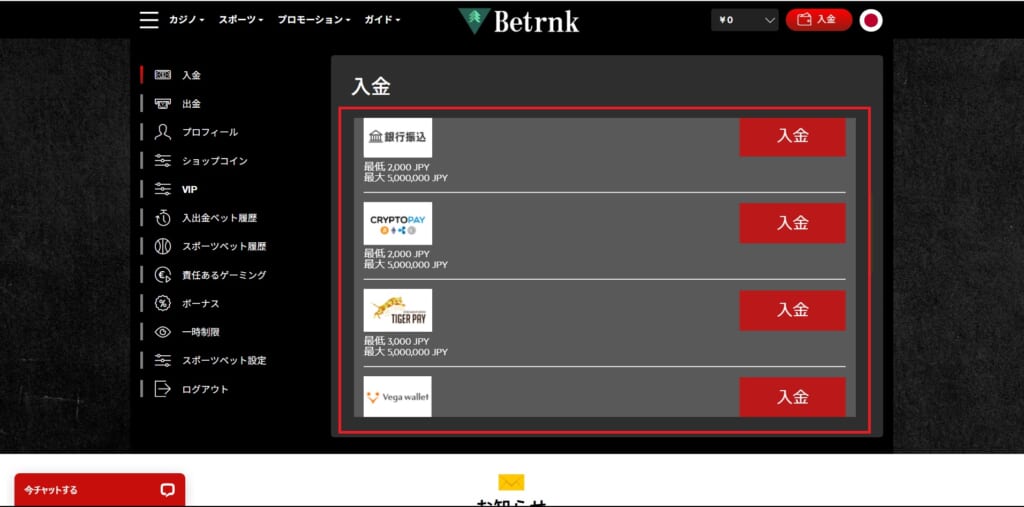Click the chat bubble icon
Viewport: 1024px width, 507px height.
(168, 490)
